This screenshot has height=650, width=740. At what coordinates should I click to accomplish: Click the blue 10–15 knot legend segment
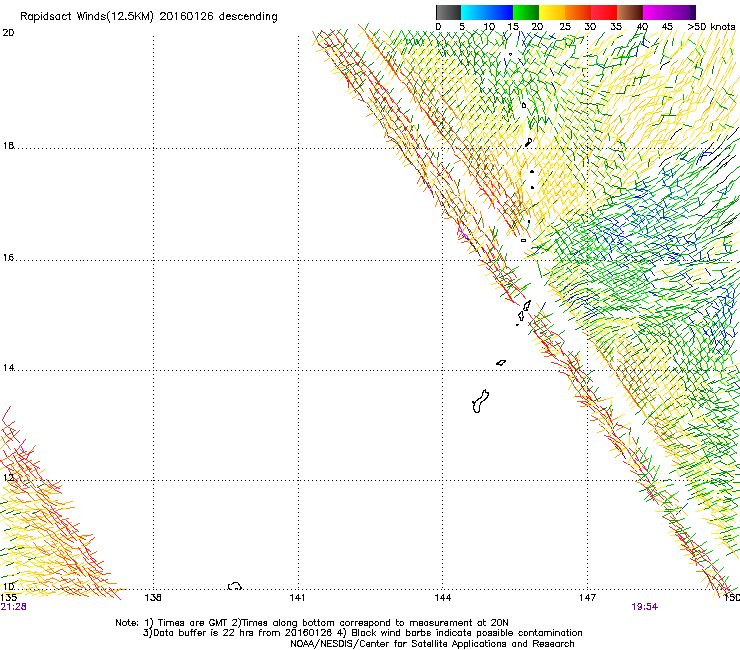[x=500, y=12]
